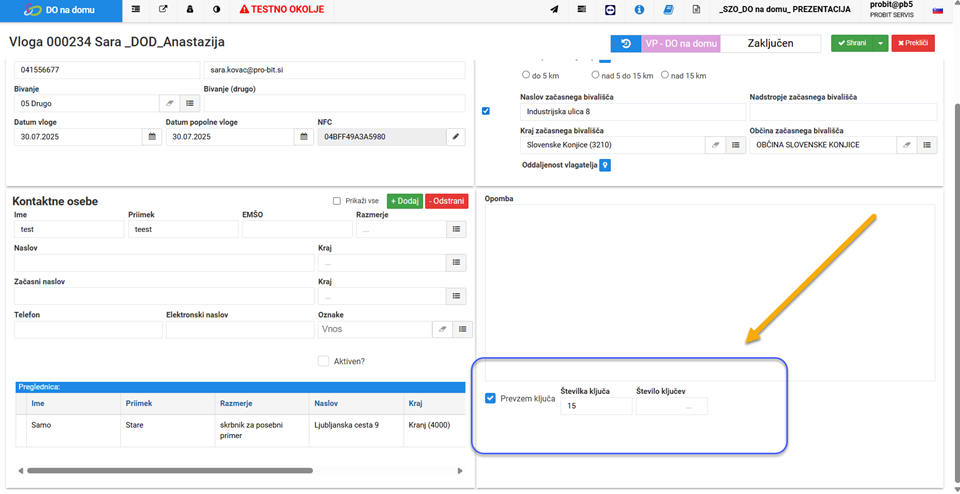Click the green Dodaj button

click(x=404, y=201)
